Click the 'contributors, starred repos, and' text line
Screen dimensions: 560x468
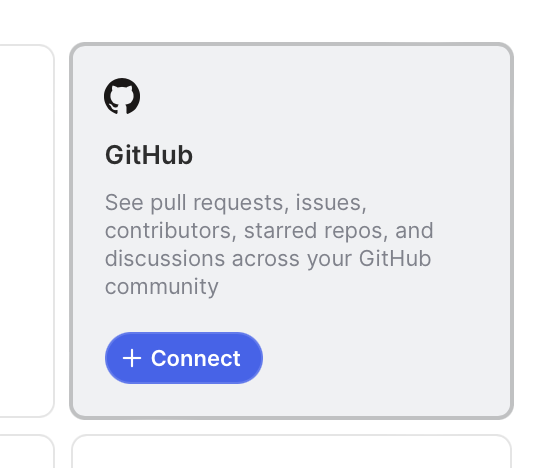[269, 231]
